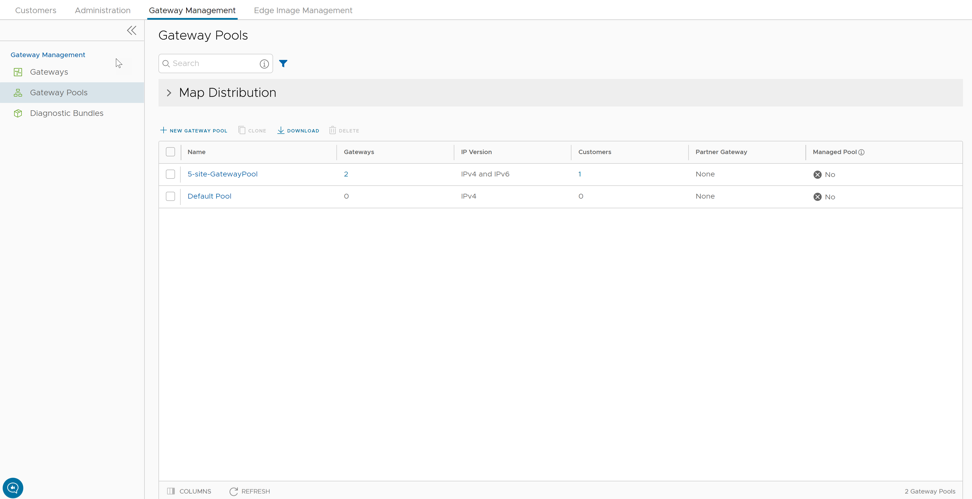Click the Managed Pool info icon

tap(862, 153)
